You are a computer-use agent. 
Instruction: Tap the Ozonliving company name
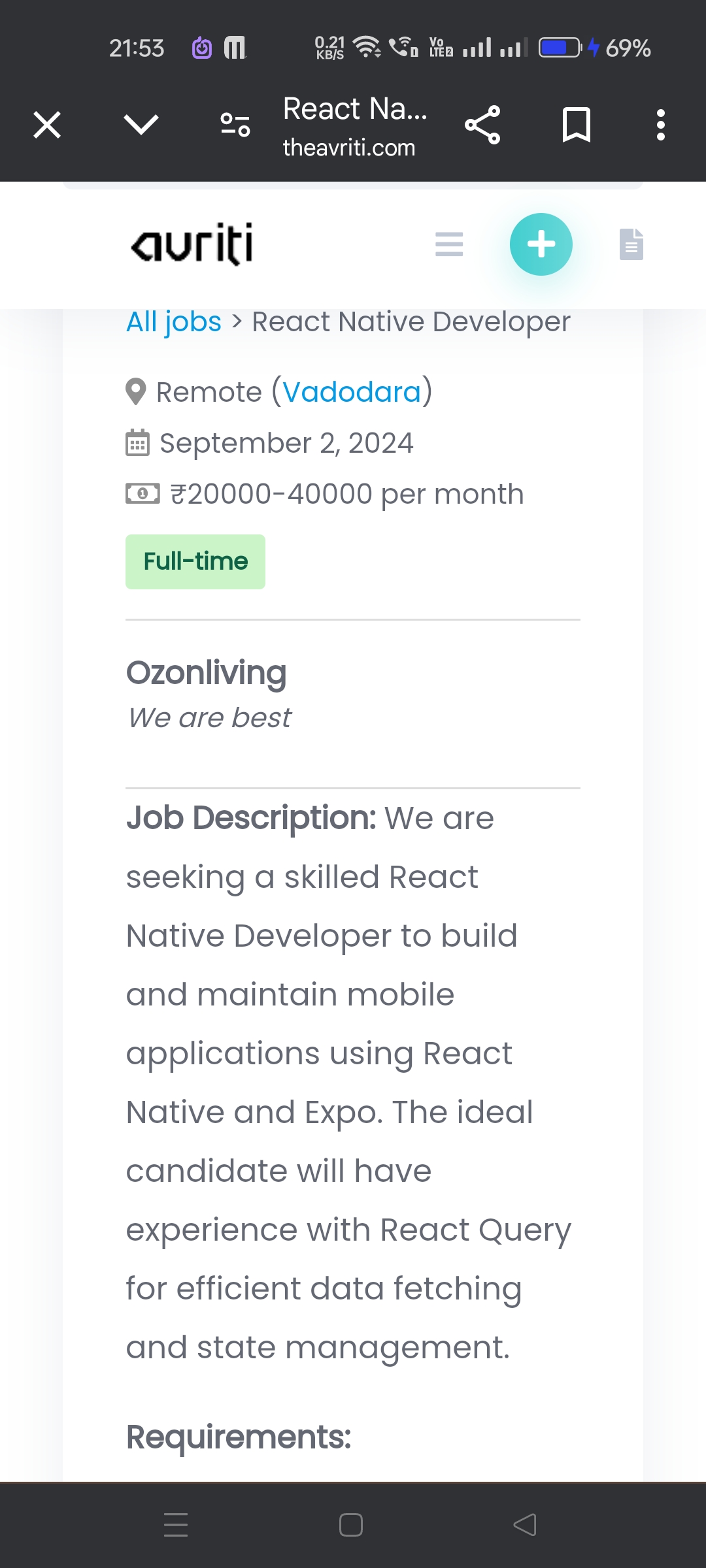pos(207,673)
